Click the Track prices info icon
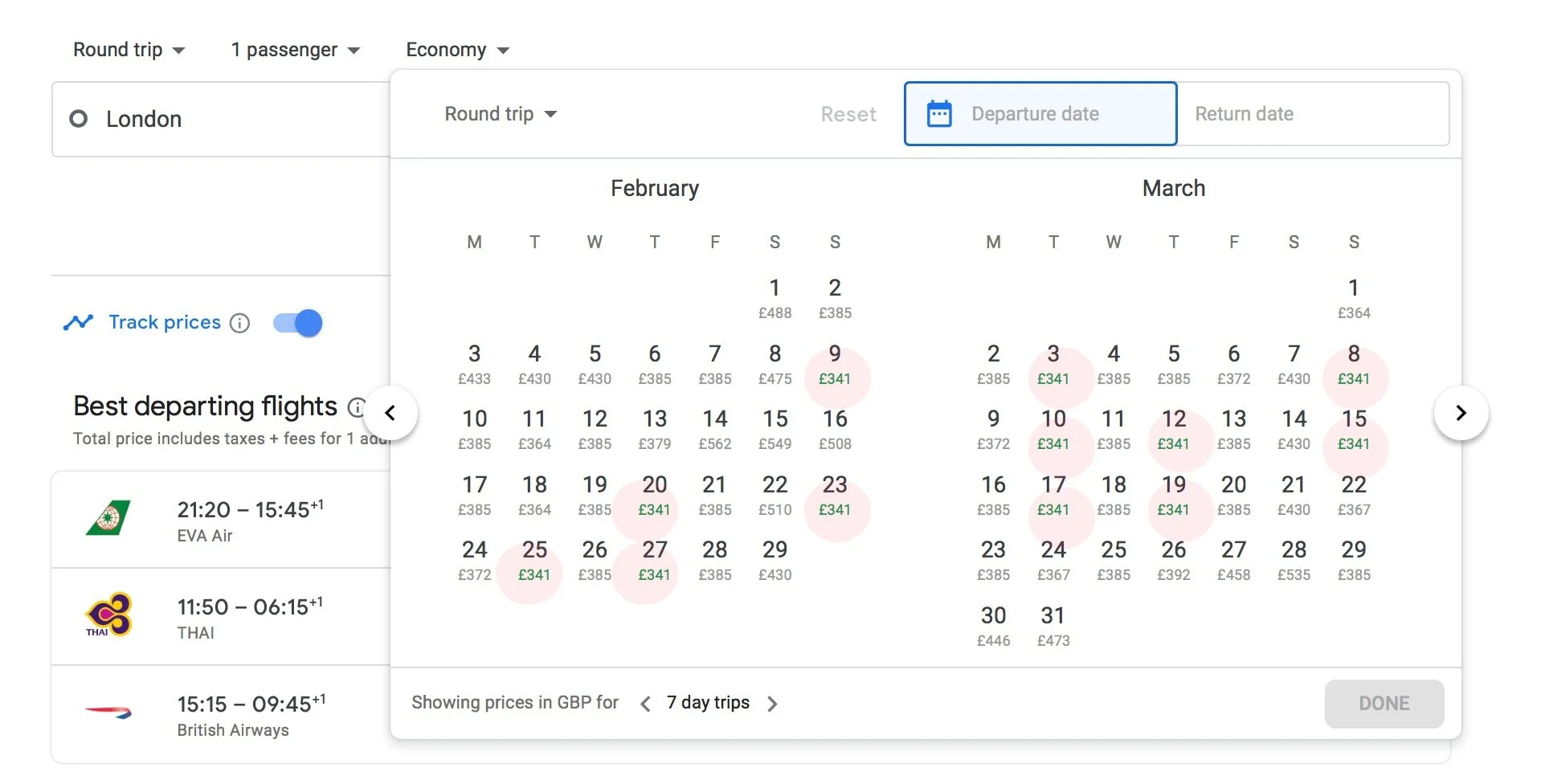The height and width of the screenshot is (784, 1541). [239, 323]
